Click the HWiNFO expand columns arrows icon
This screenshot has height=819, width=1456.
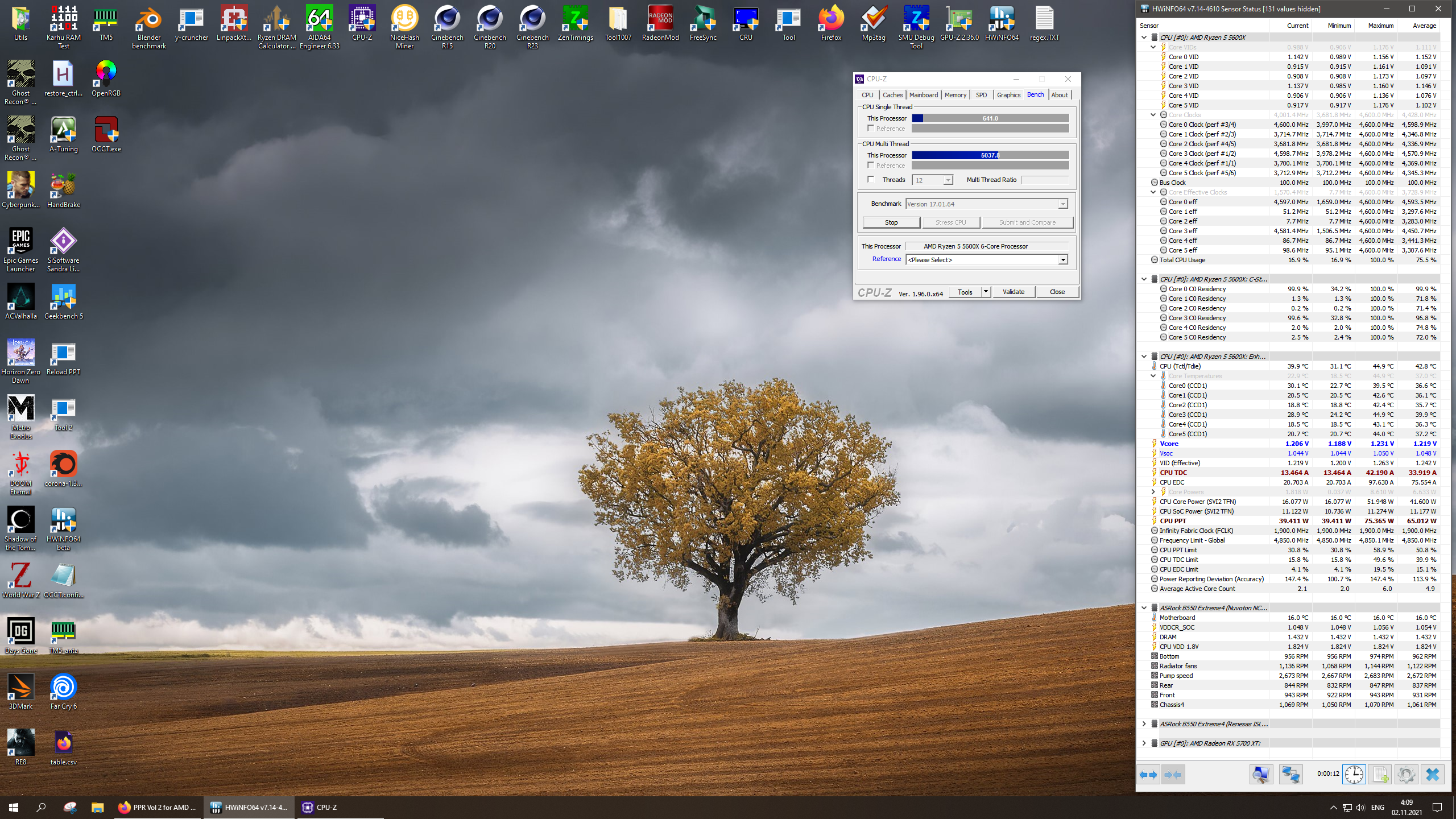1148,775
